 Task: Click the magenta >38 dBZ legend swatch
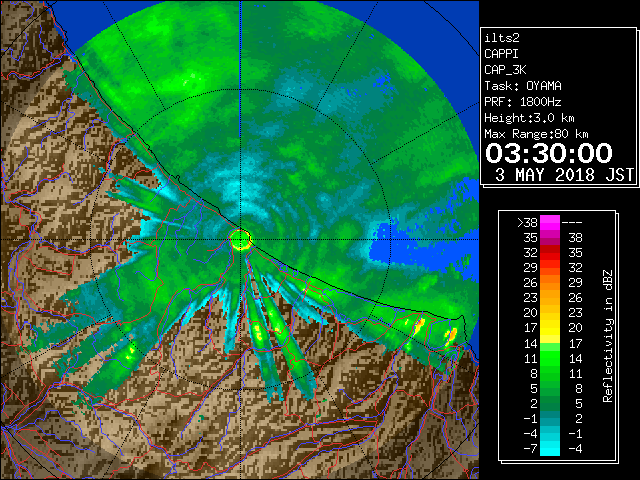point(550,222)
